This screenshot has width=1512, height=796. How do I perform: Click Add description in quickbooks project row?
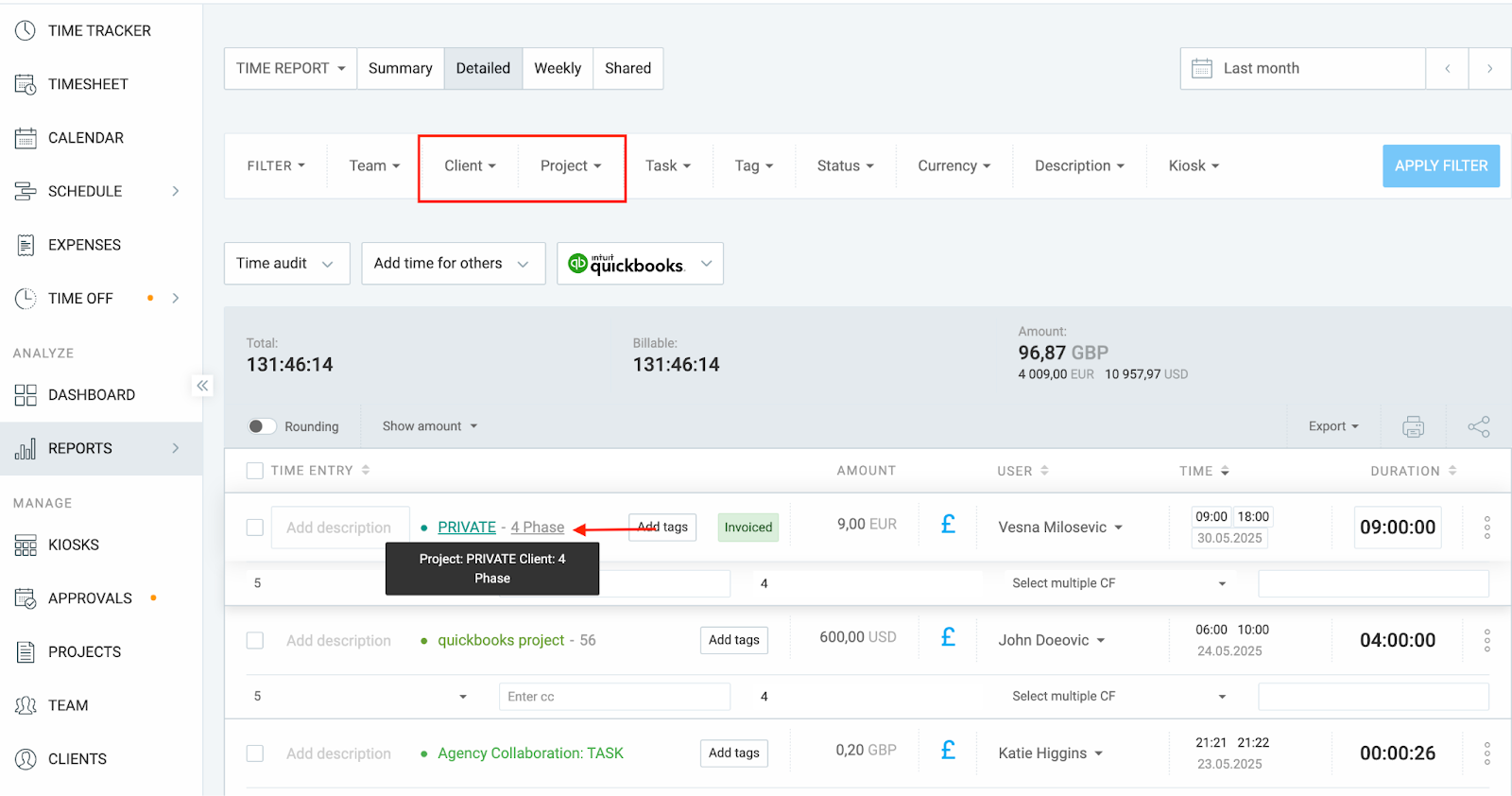tap(338, 640)
